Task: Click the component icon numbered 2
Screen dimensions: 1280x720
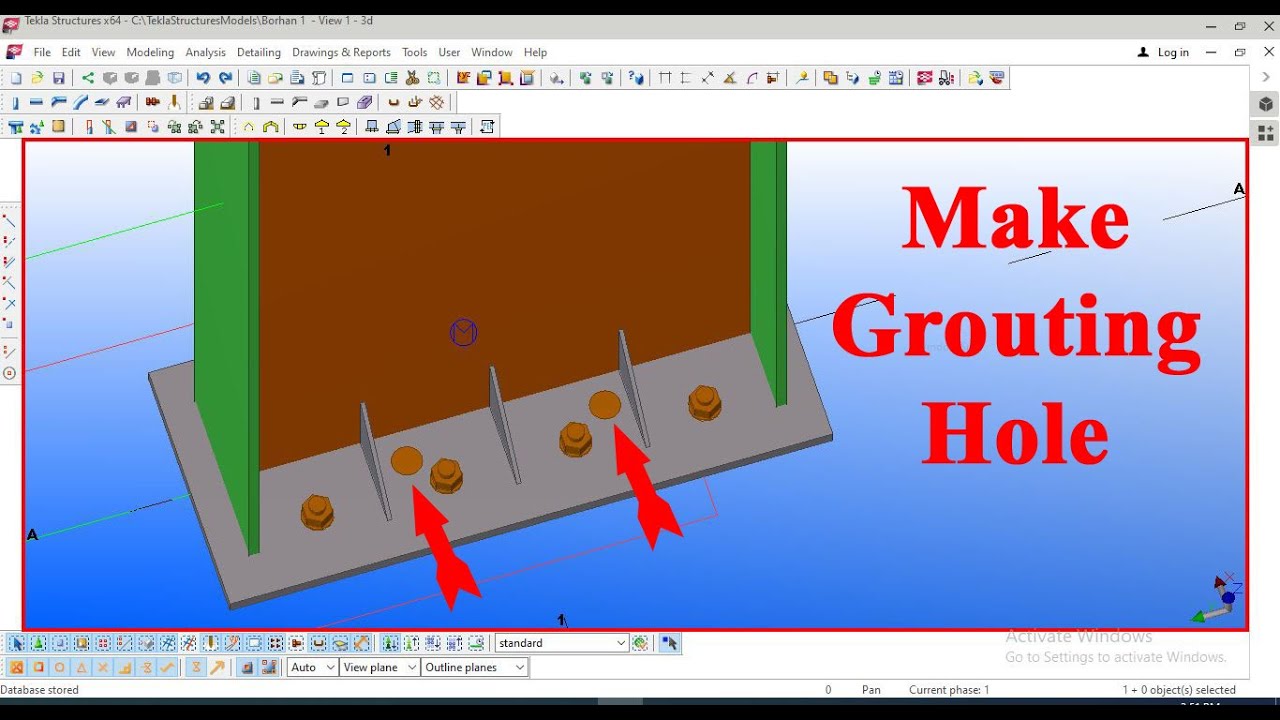Action: 343,127
